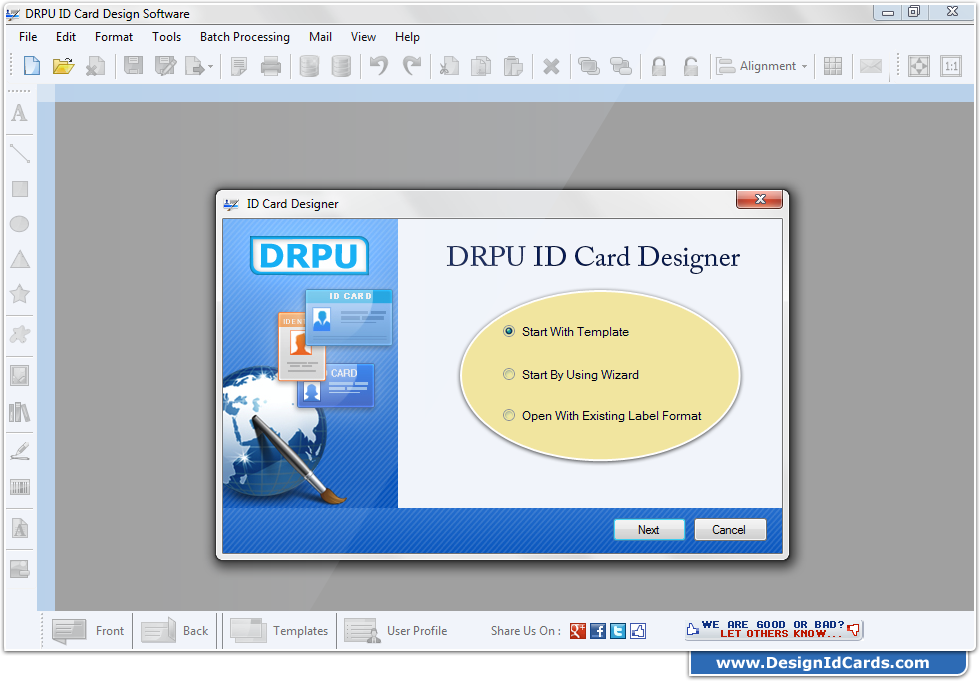Click the Paste clipboard icon
This screenshot has height=681, width=980.
[x=513, y=66]
